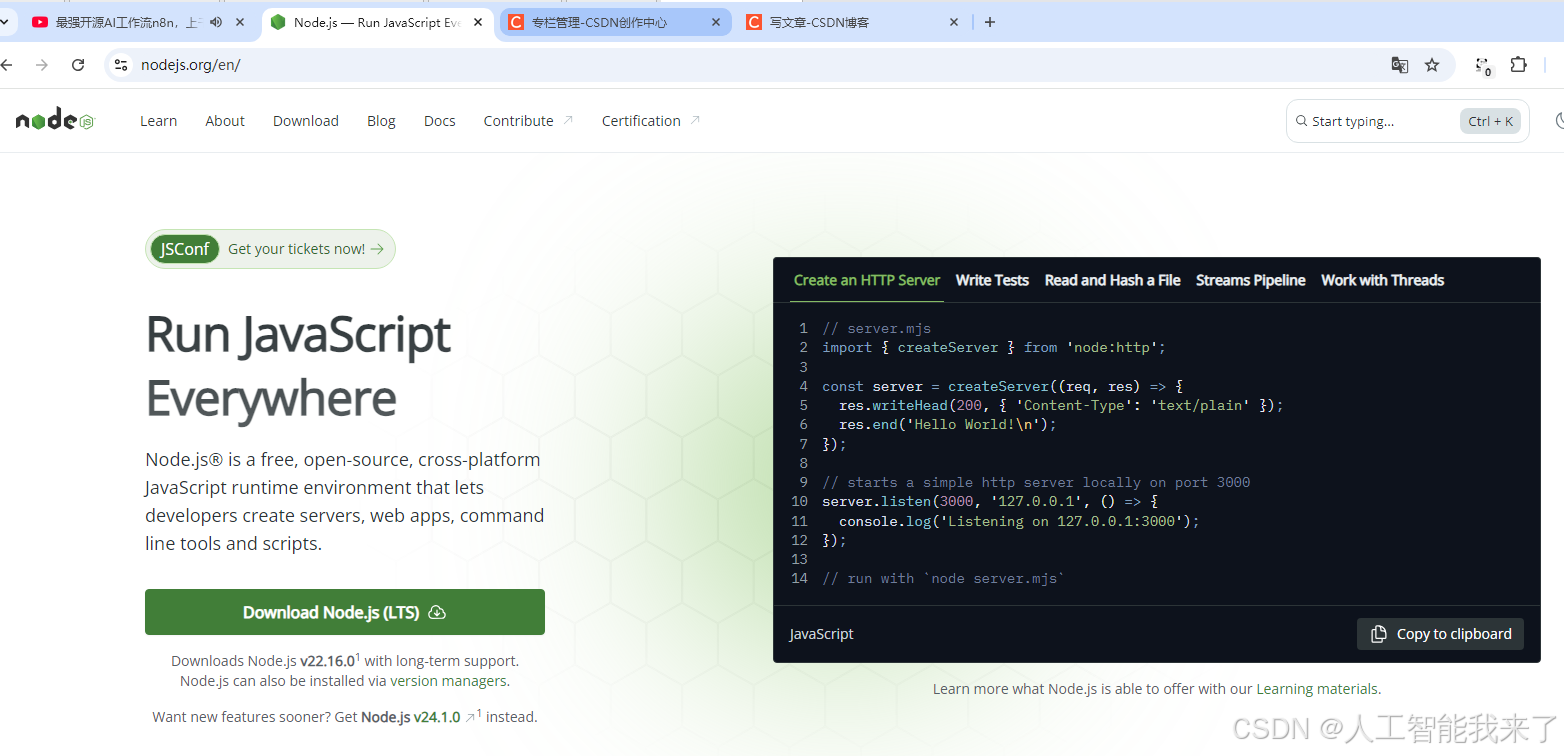
Task: Click the console.log Listening code line
Action: click(1019, 521)
